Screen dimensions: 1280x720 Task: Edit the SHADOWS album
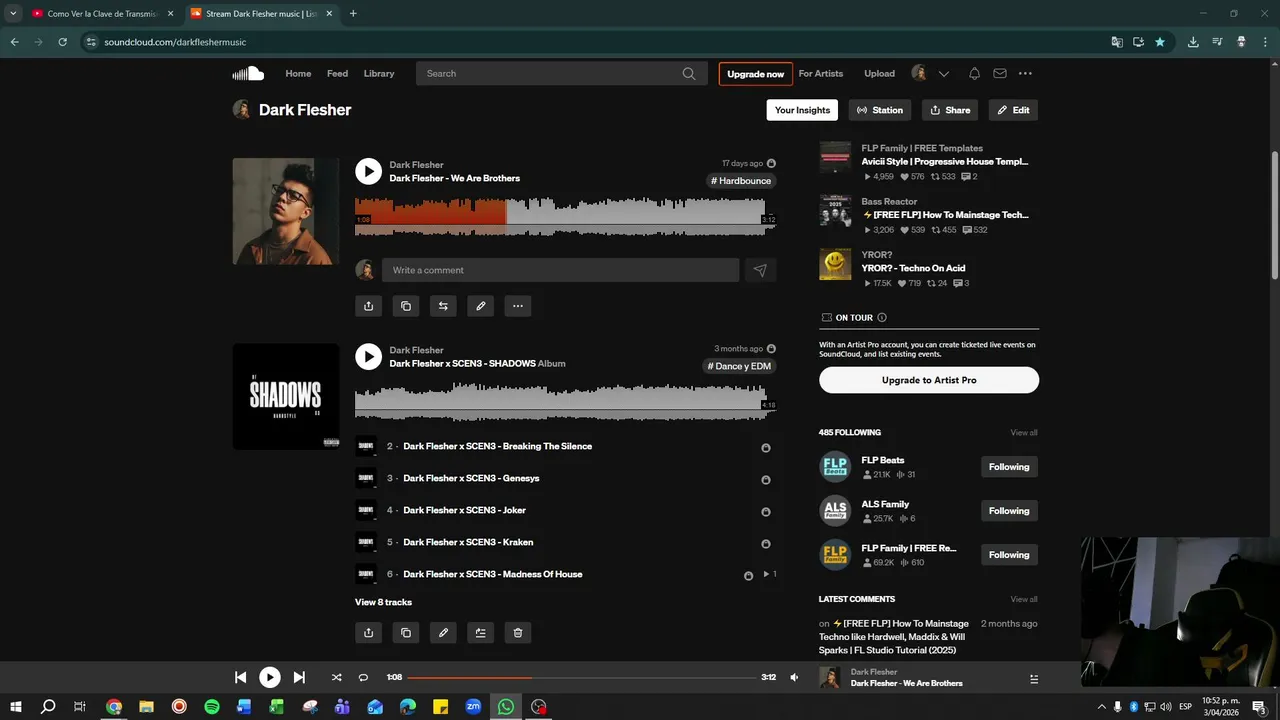[x=443, y=632]
